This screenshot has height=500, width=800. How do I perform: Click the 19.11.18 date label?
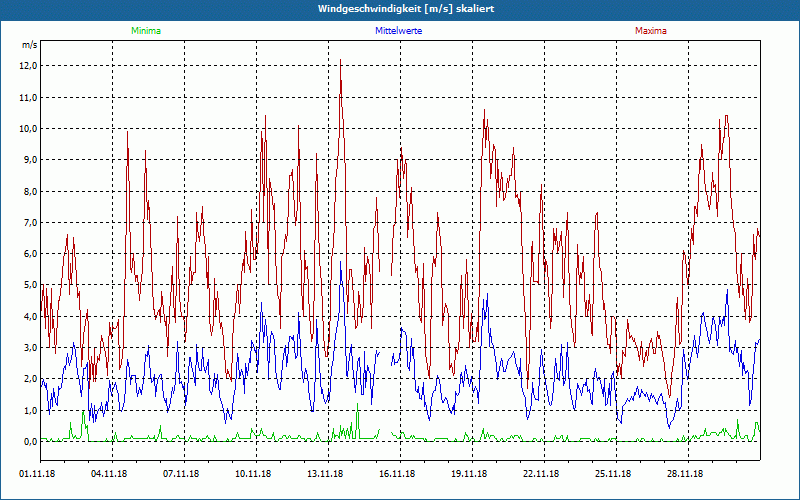pyautogui.click(x=469, y=473)
